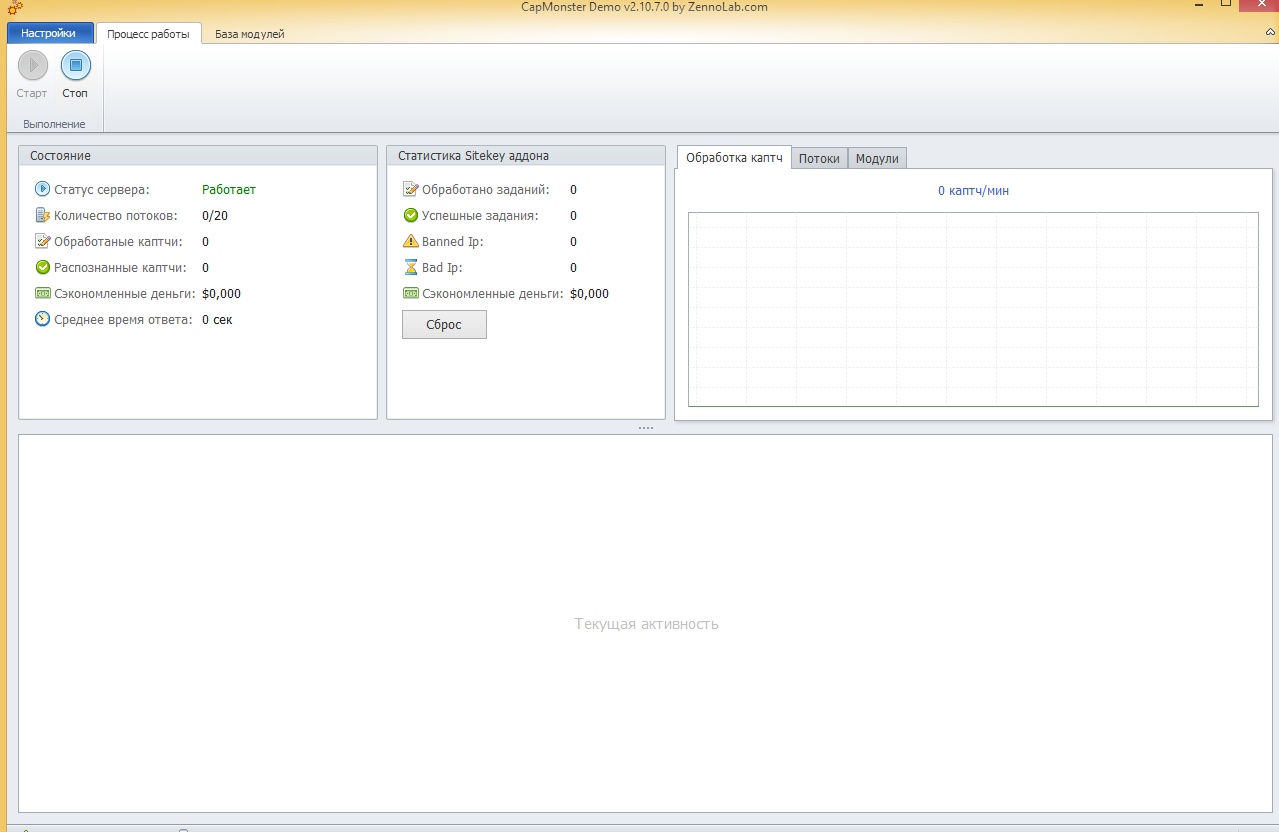This screenshot has width=1279, height=832.
Task: Click $0,000 value in Состояние panel
Action: coord(221,293)
